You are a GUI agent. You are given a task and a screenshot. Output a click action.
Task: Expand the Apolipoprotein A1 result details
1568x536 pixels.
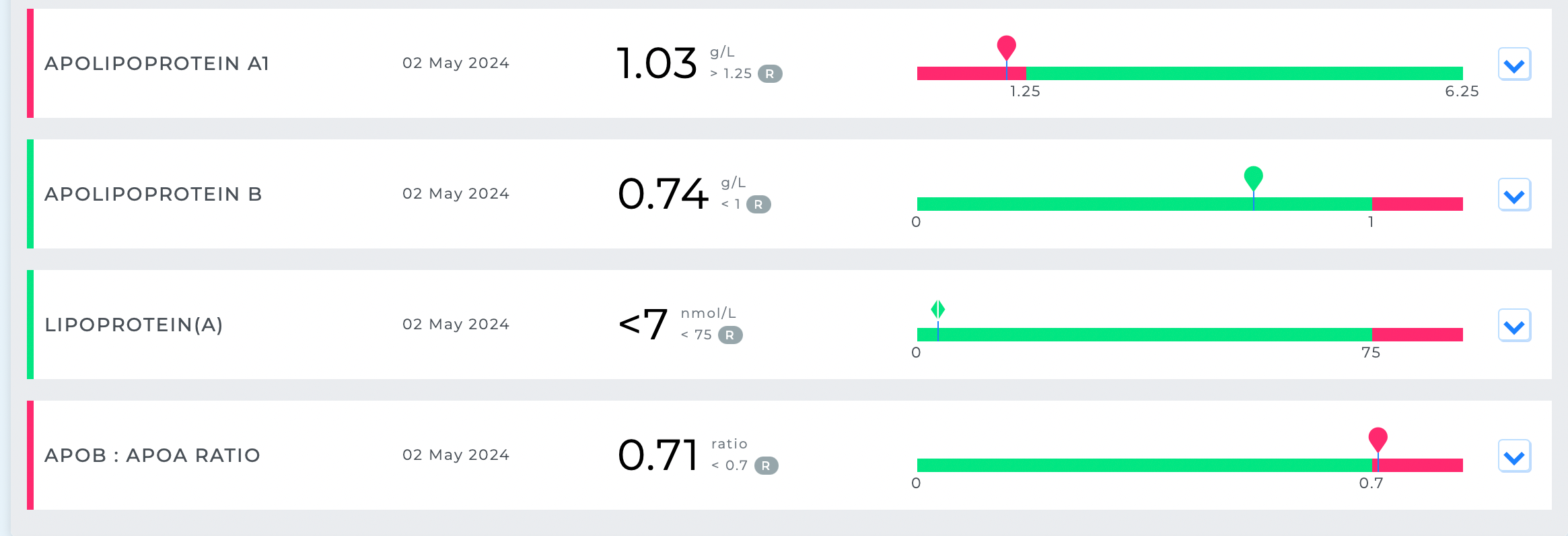coord(1514,65)
